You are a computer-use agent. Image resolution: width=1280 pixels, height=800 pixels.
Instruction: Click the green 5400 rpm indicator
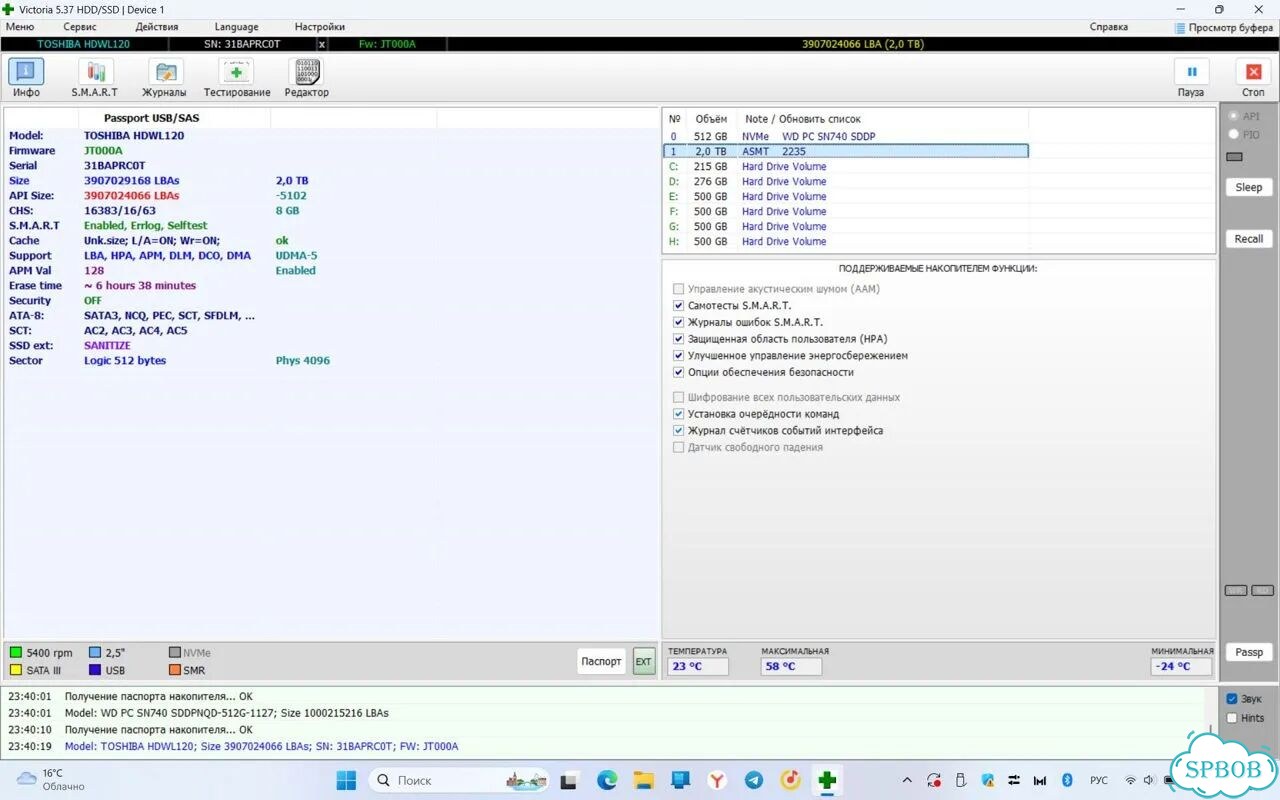click(15, 653)
